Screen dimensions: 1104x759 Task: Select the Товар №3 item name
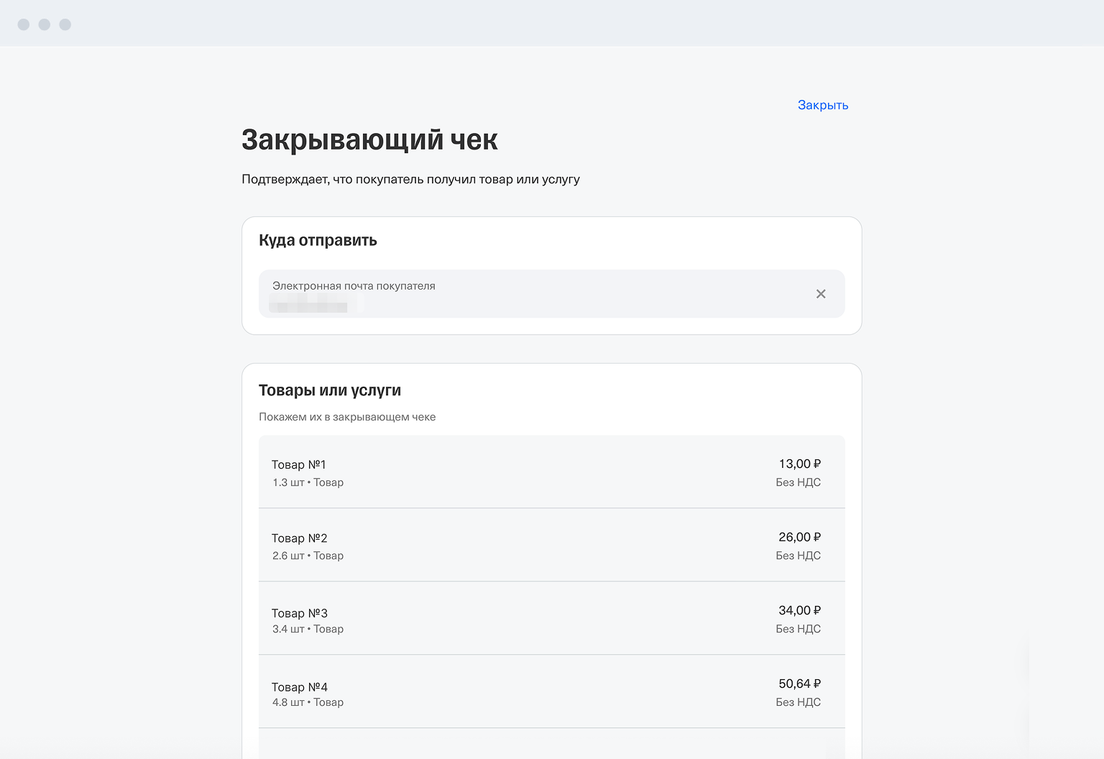tap(299, 613)
